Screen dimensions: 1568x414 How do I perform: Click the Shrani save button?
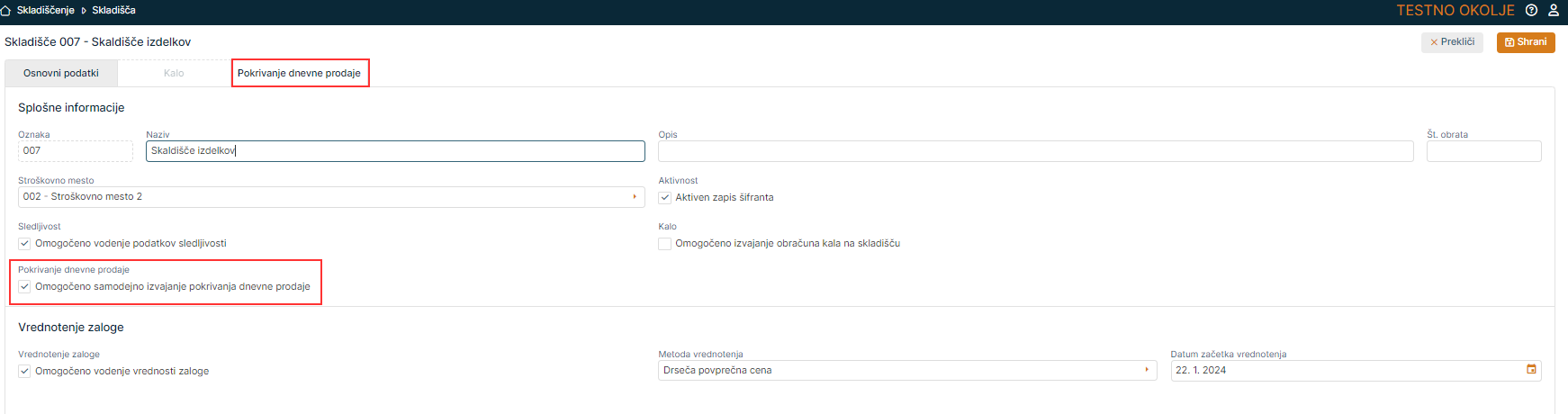click(1526, 42)
